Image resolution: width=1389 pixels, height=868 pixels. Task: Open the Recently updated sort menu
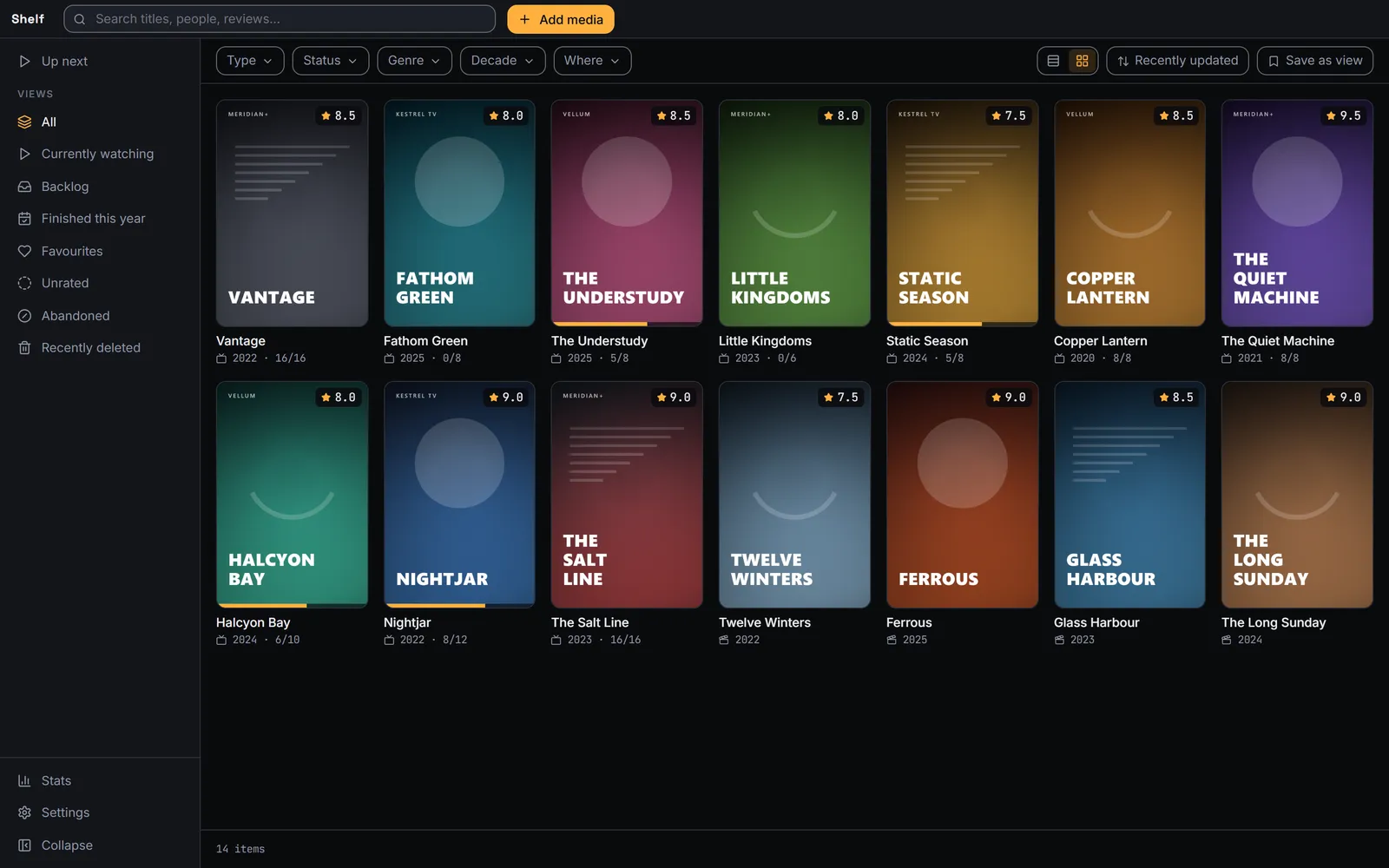click(1178, 61)
